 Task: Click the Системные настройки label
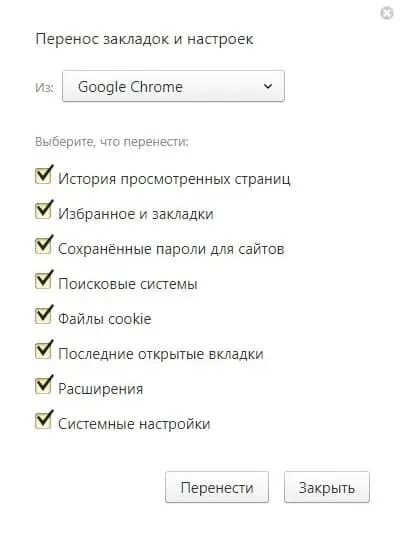[134, 424]
